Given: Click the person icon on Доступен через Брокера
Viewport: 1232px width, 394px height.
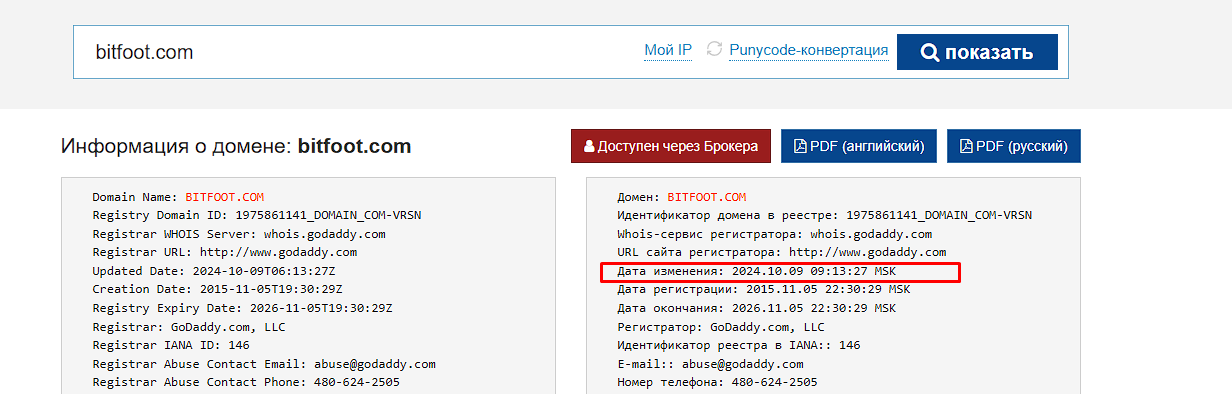Looking at the screenshot, I should [589, 146].
